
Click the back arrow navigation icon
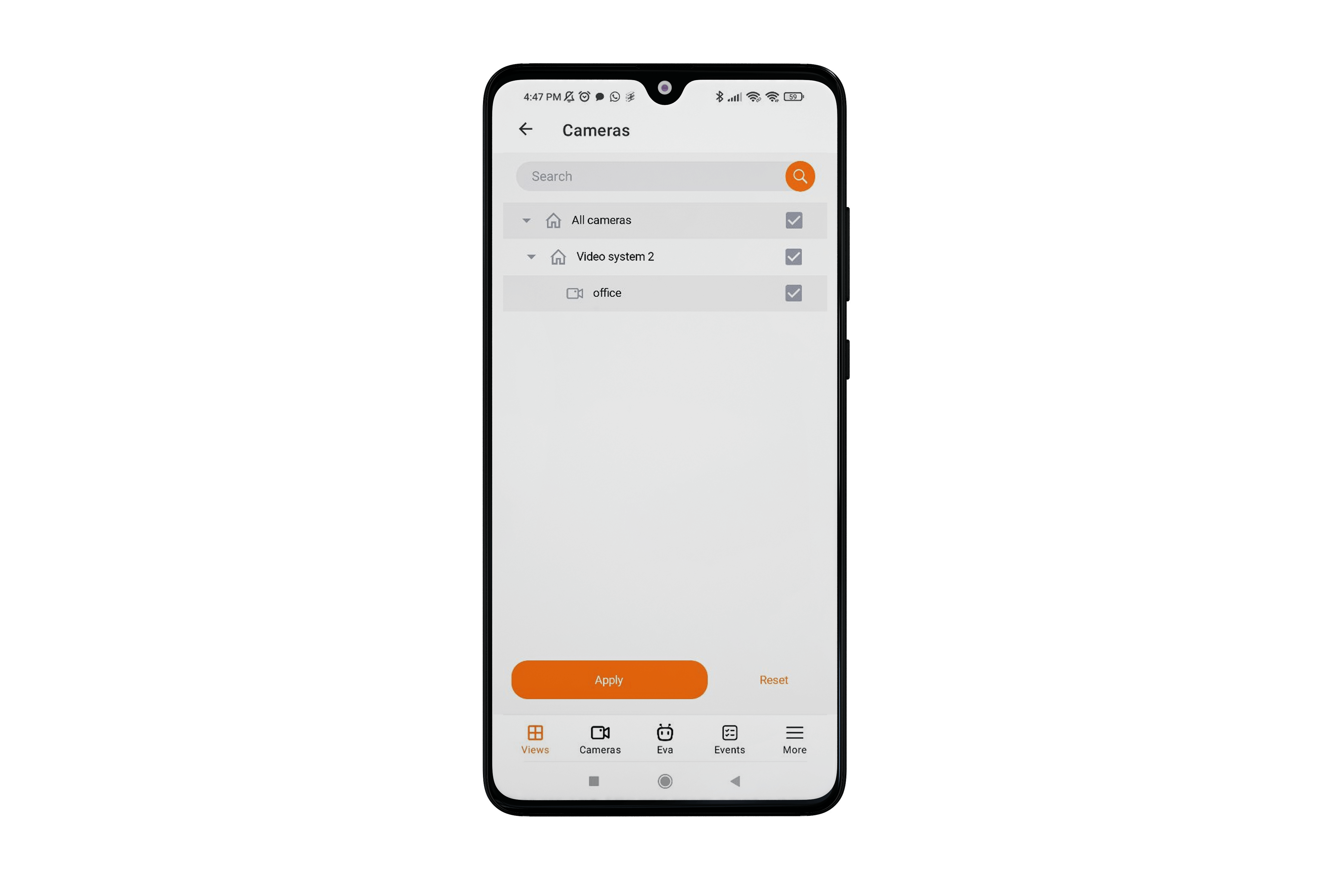[x=527, y=130]
